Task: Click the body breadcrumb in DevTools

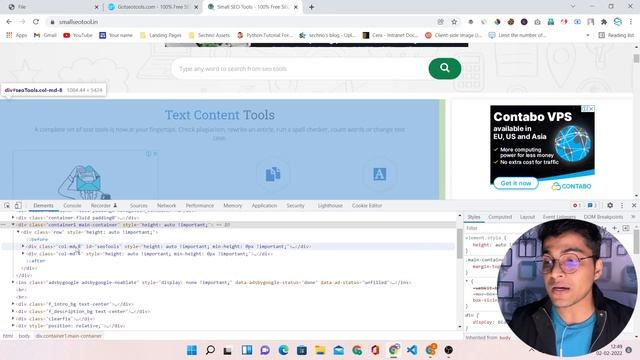Action: (24, 336)
